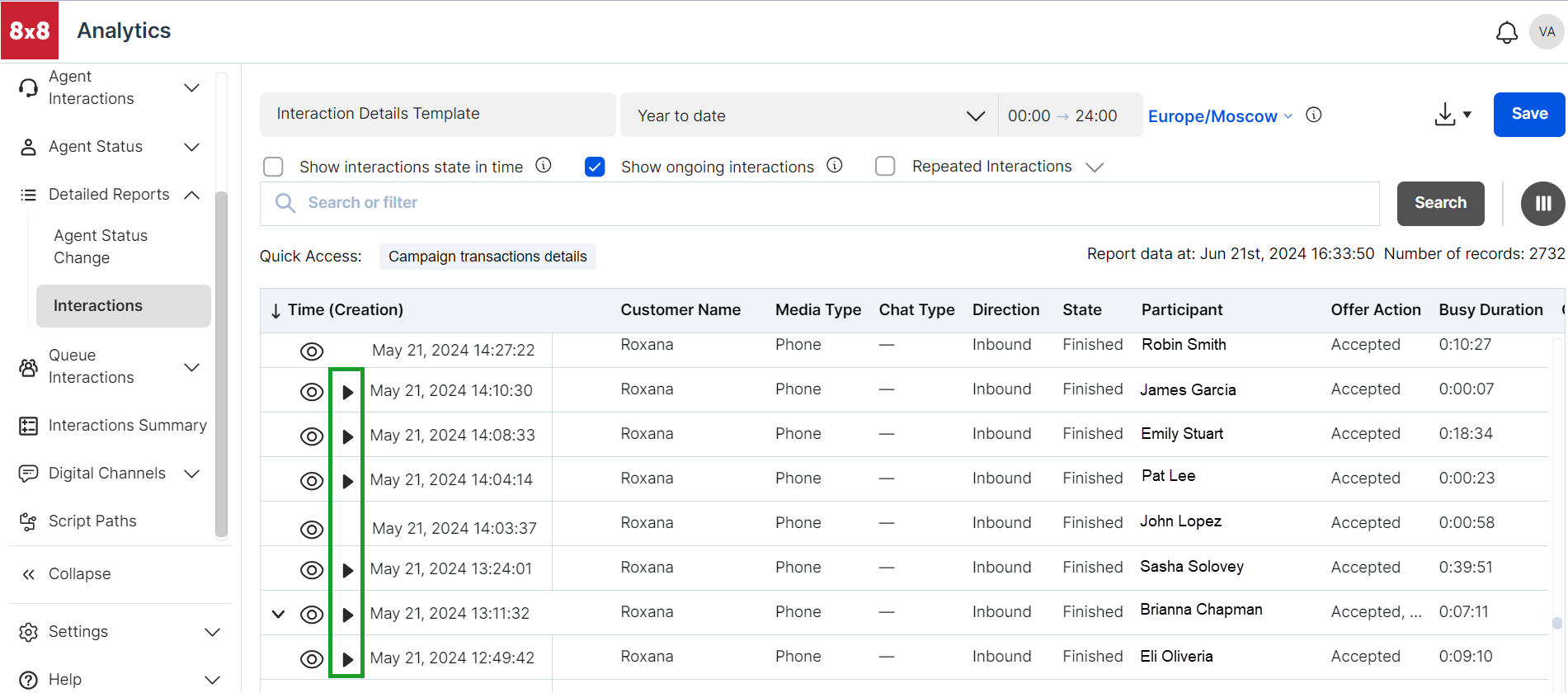Uncheck Show ongoing interactions checkbox
Viewport: 1568px width, 693px height.
(x=595, y=167)
